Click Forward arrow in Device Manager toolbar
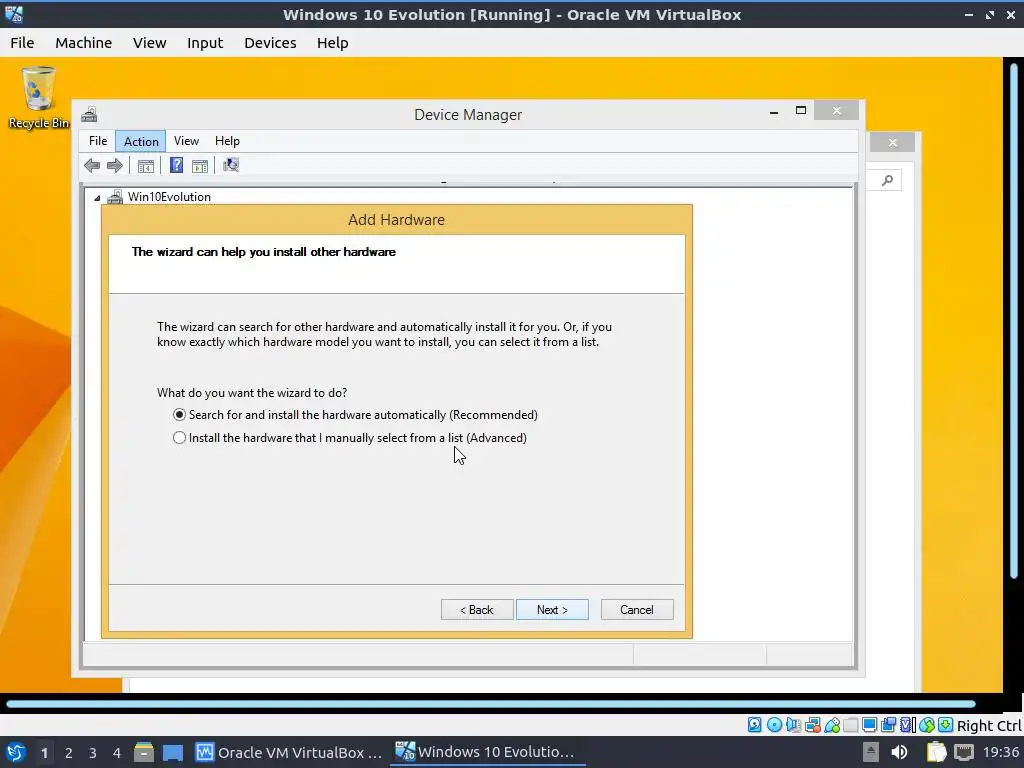 115,165
